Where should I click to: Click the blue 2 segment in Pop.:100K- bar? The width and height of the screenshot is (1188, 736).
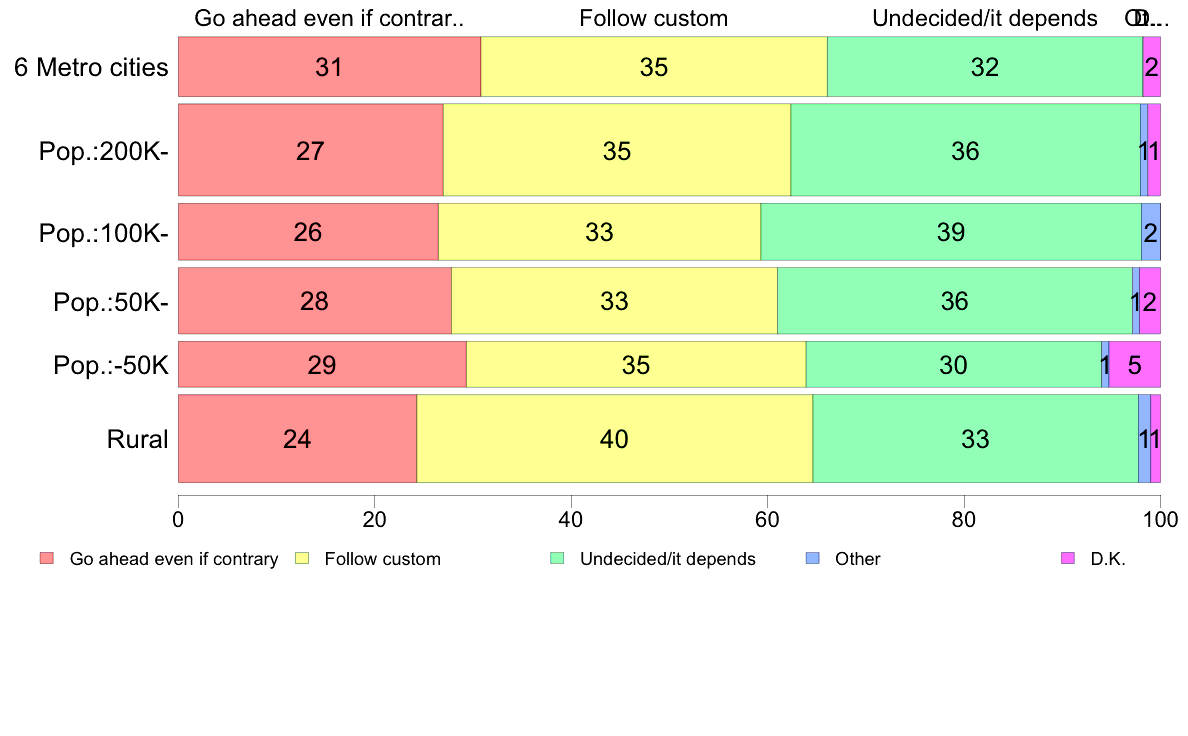[x=1151, y=232]
